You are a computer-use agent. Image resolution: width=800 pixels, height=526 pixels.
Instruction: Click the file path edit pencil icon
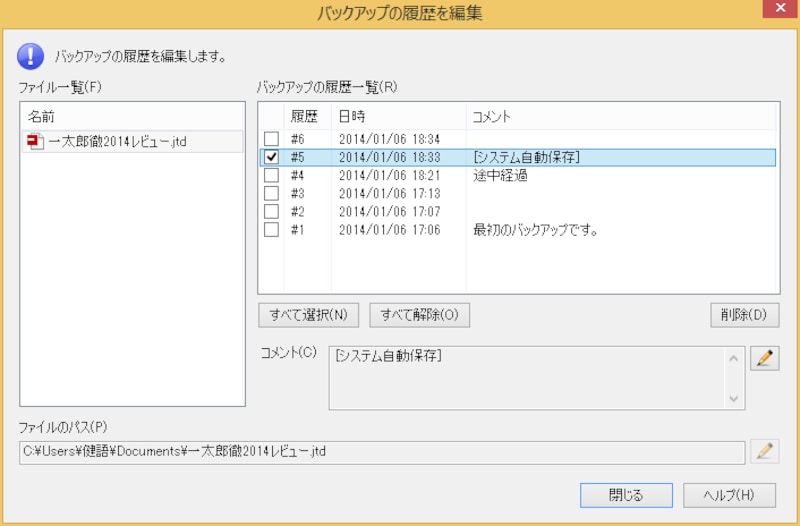point(764,451)
